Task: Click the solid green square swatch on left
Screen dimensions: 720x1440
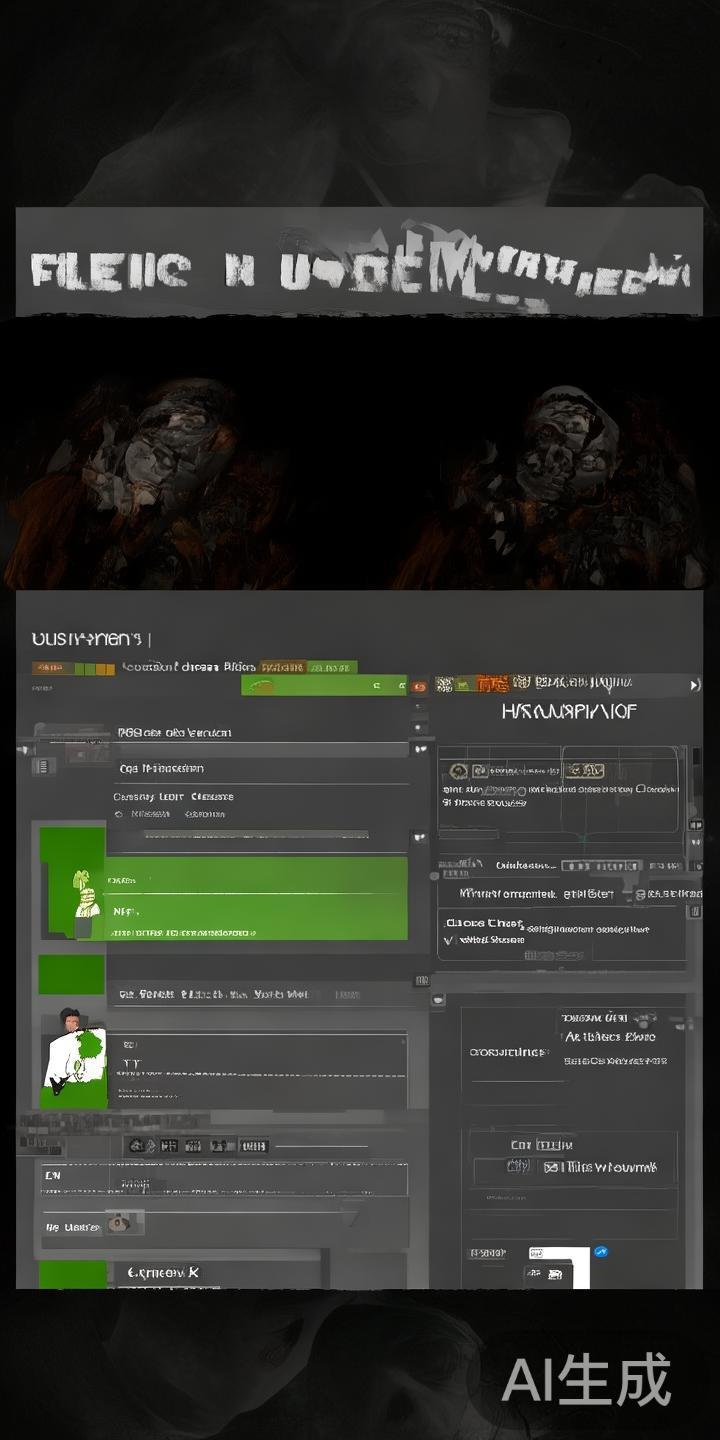Action: pos(71,974)
